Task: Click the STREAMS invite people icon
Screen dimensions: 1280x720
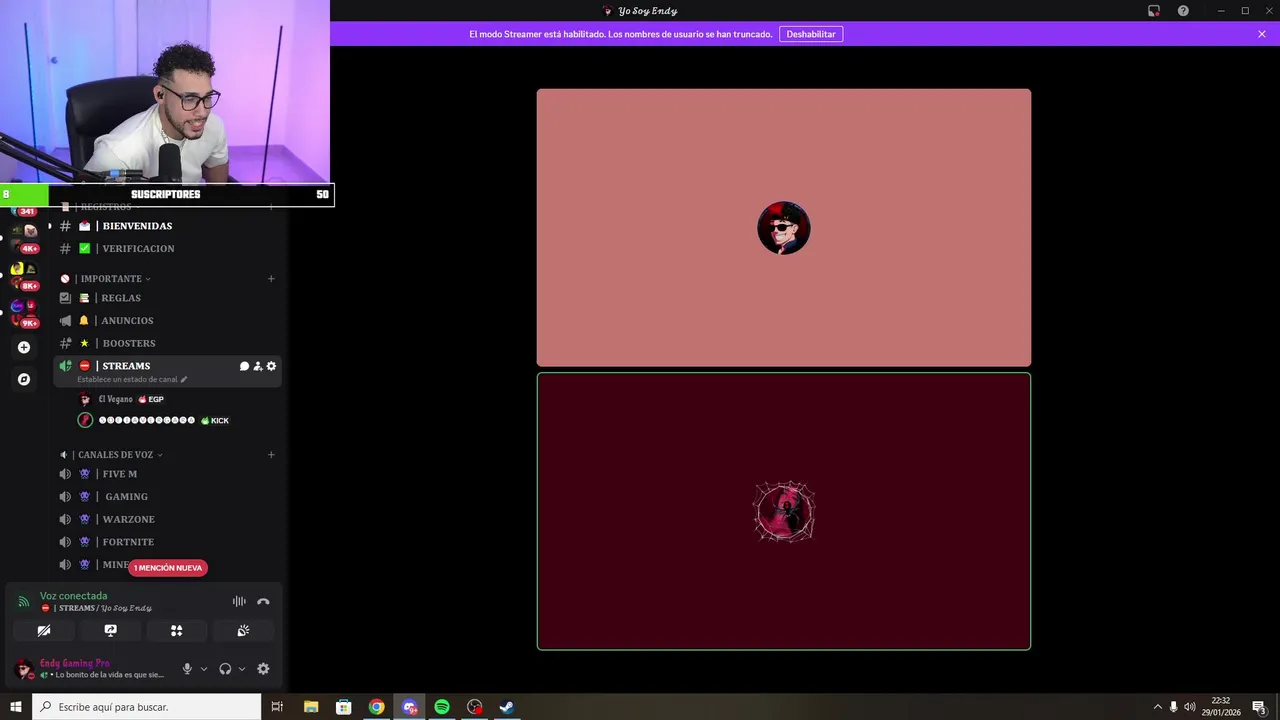Action: pos(258,366)
